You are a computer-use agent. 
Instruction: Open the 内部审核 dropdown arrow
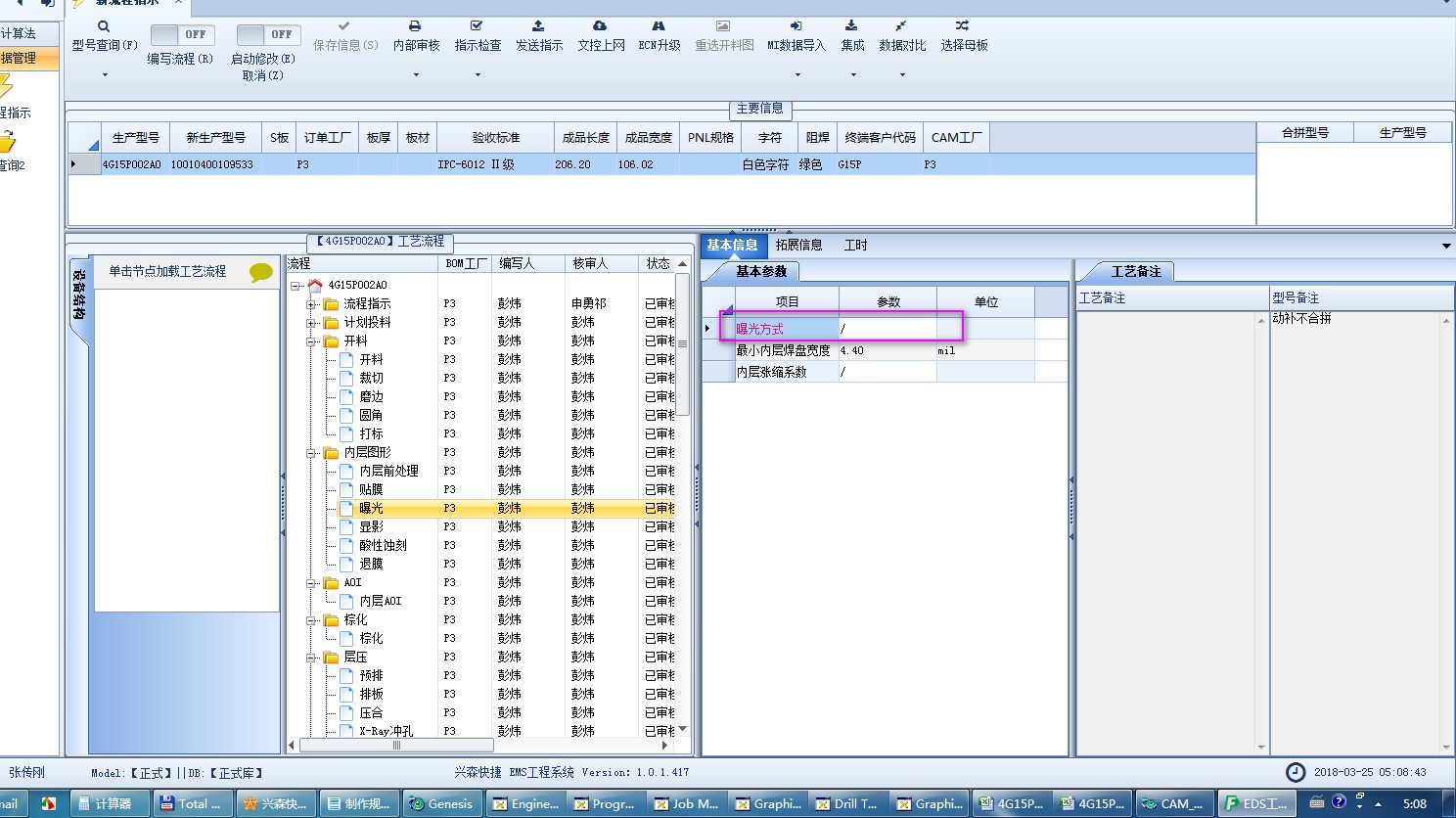pos(416,74)
